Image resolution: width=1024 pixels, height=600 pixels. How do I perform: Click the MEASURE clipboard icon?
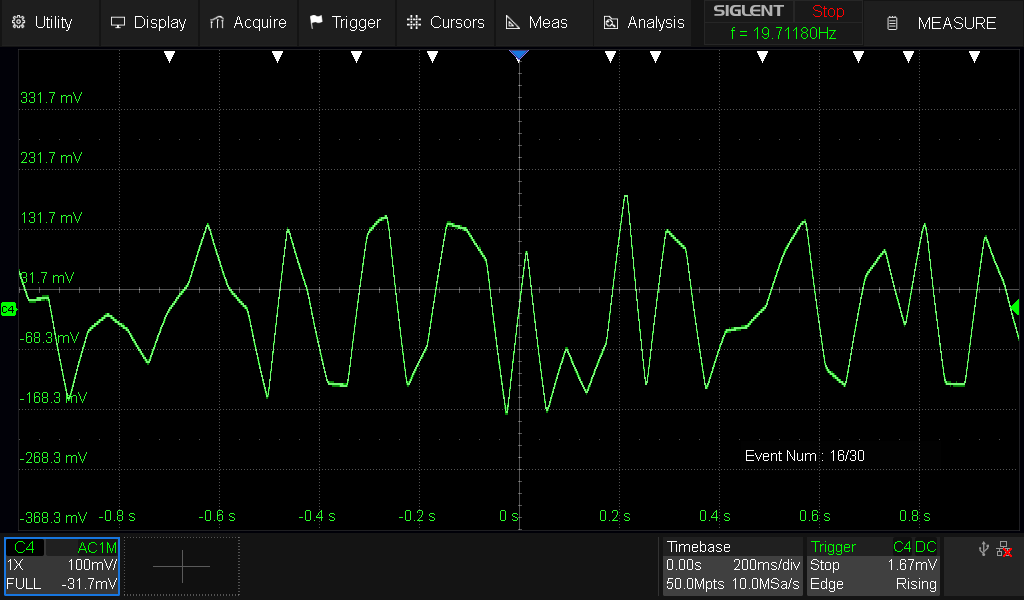coord(892,24)
